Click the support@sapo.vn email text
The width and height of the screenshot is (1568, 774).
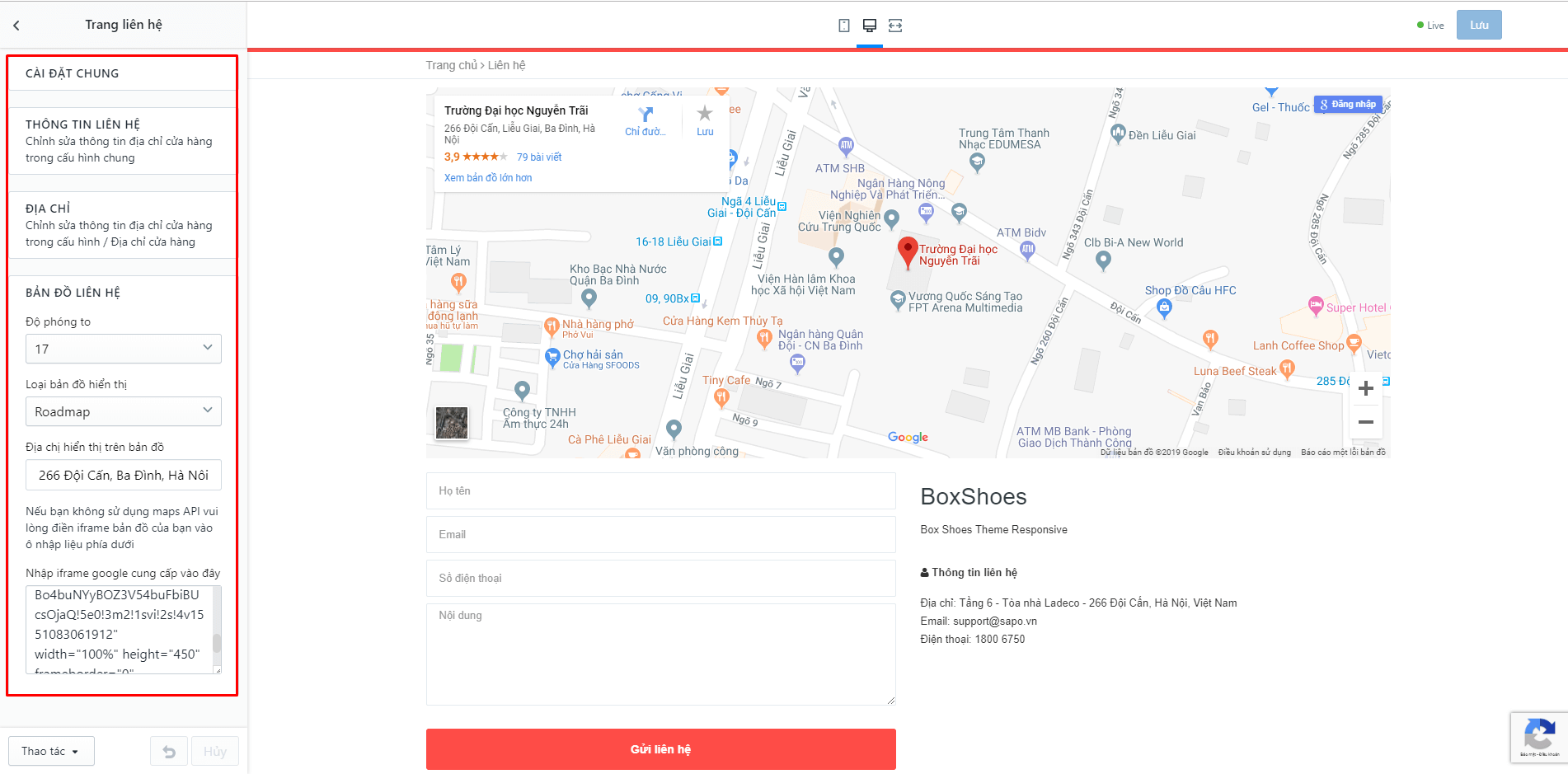pos(995,622)
